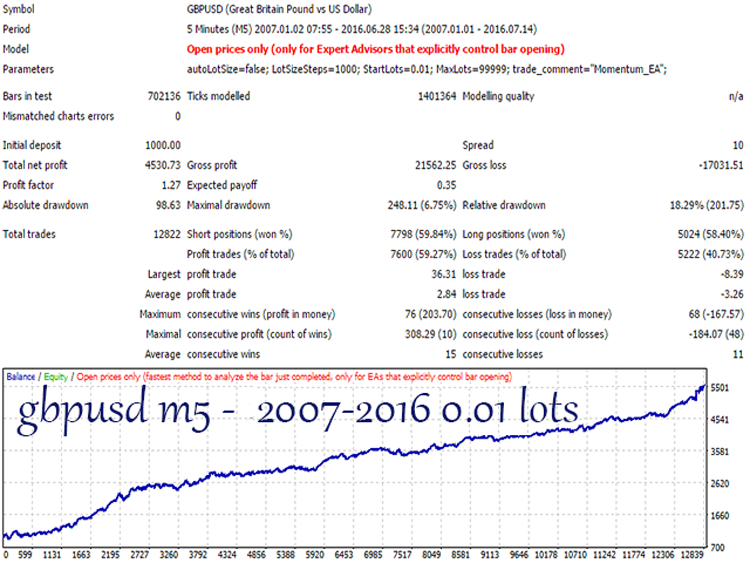Click profit factor value 1.27
The image size is (750, 563).
(171, 185)
